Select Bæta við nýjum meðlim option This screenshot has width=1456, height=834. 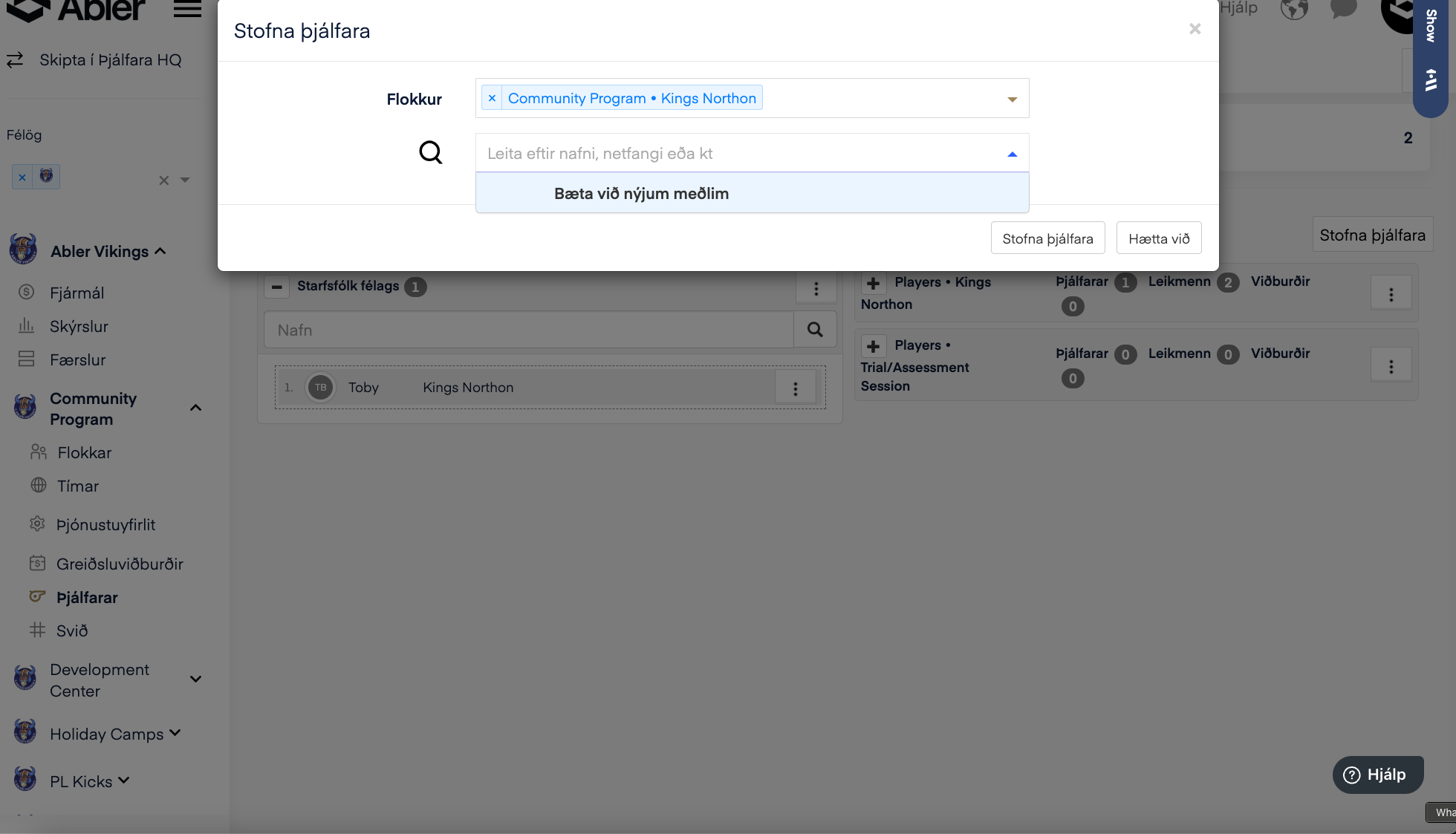[x=641, y=194]
